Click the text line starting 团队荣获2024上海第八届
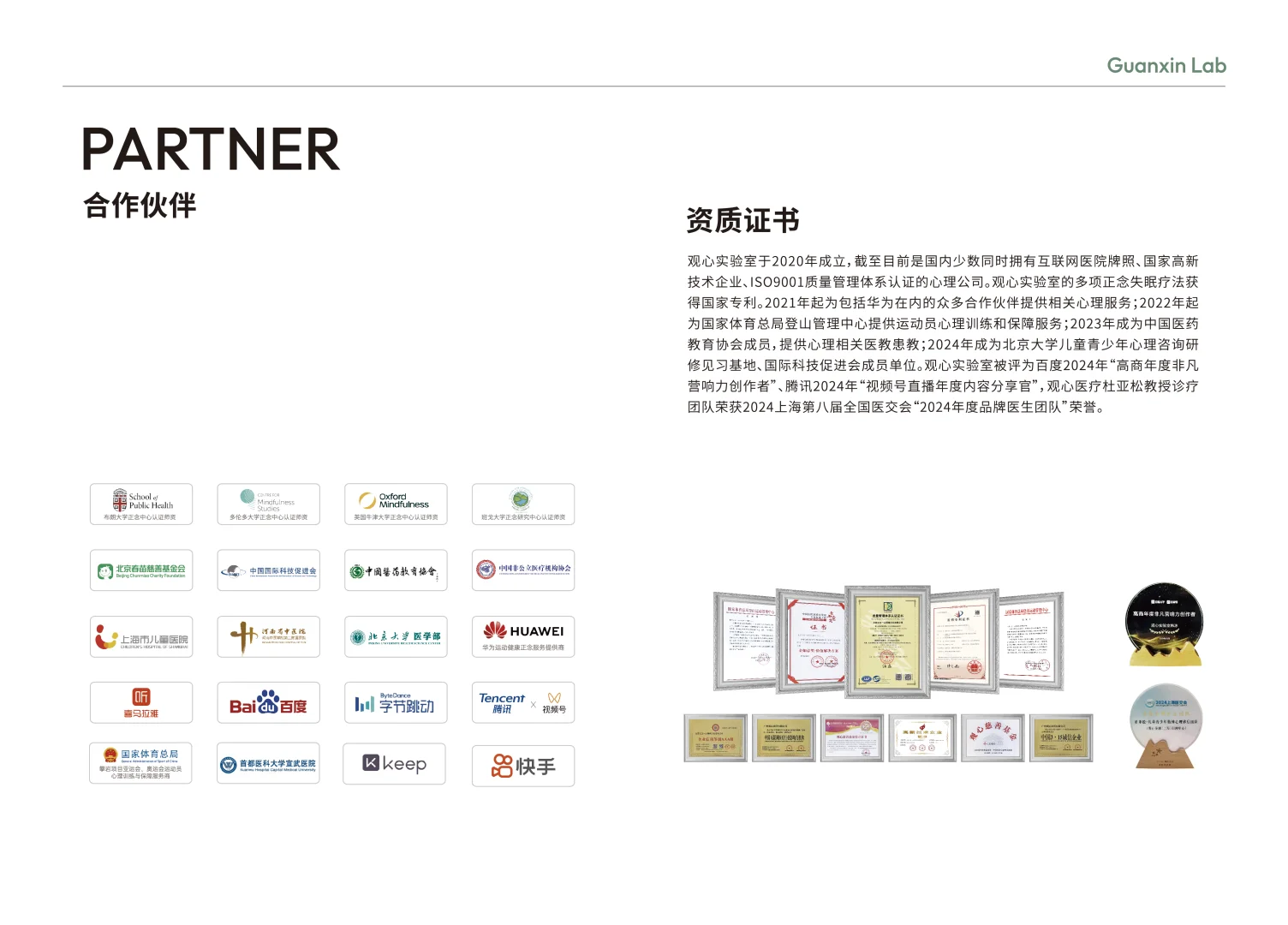 coord(896,407)
